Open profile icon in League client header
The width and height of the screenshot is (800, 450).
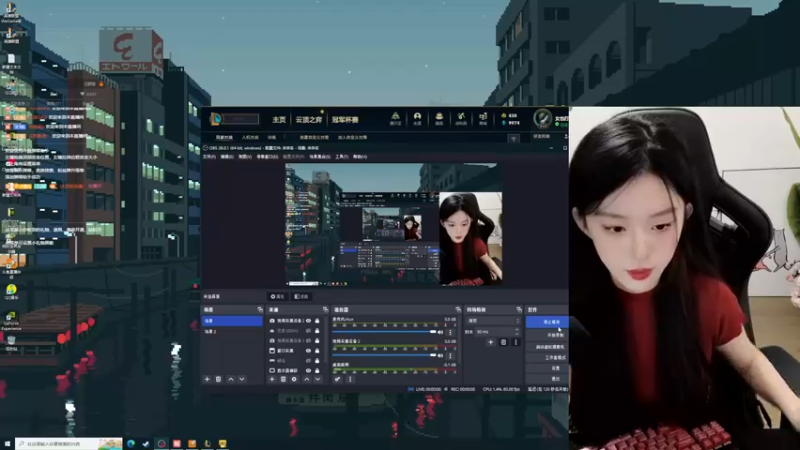[x=417, y=118]
